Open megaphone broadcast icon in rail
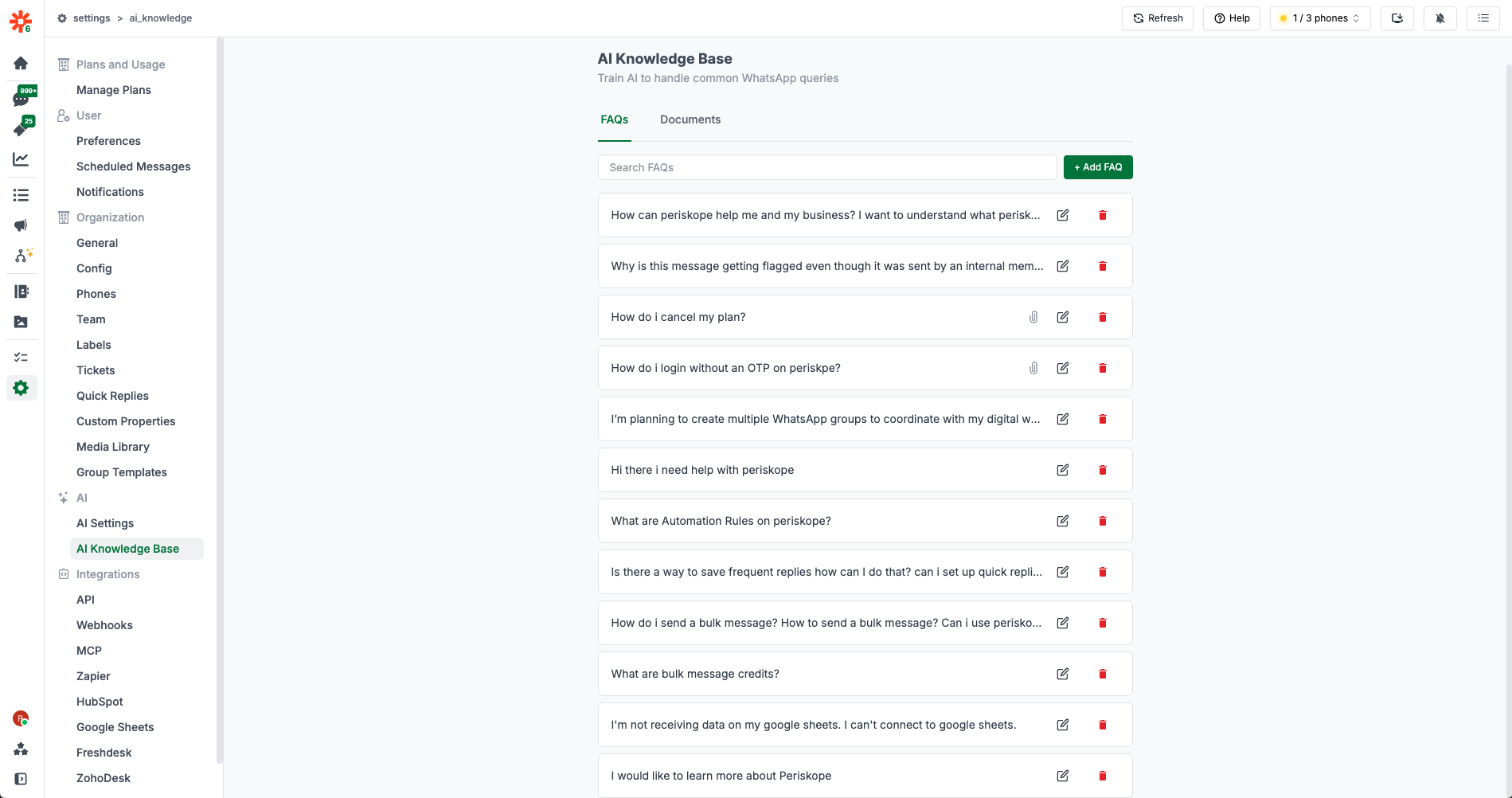This screenshot has height=798, width=1512. (21, 225)
